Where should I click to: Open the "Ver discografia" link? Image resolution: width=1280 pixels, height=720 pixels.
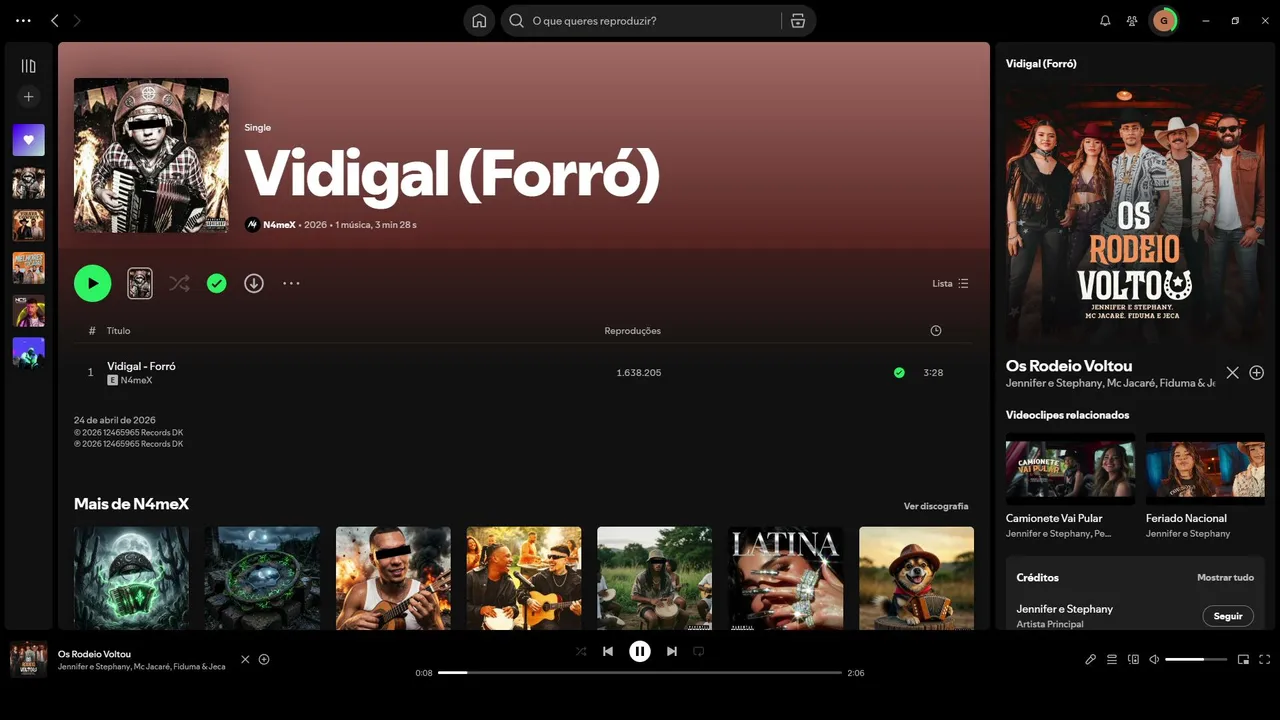coord(936,506)
